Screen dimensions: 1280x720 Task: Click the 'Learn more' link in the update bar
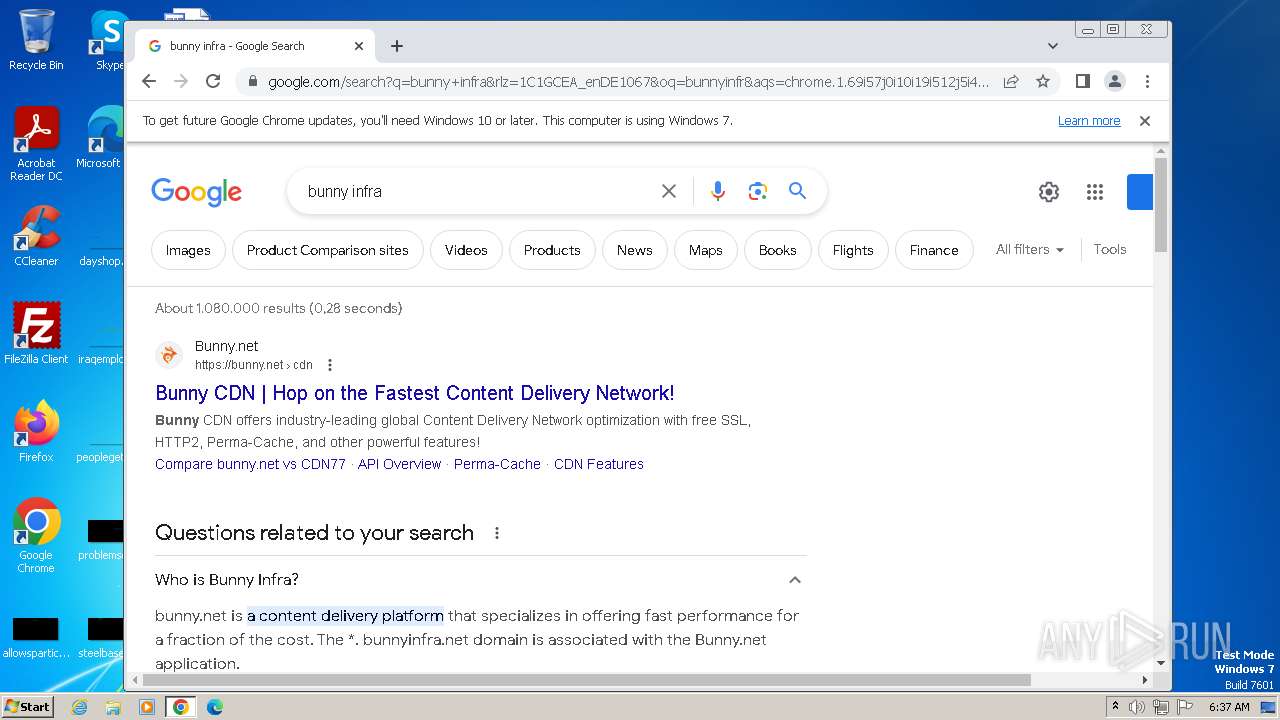pos(1089,121)
